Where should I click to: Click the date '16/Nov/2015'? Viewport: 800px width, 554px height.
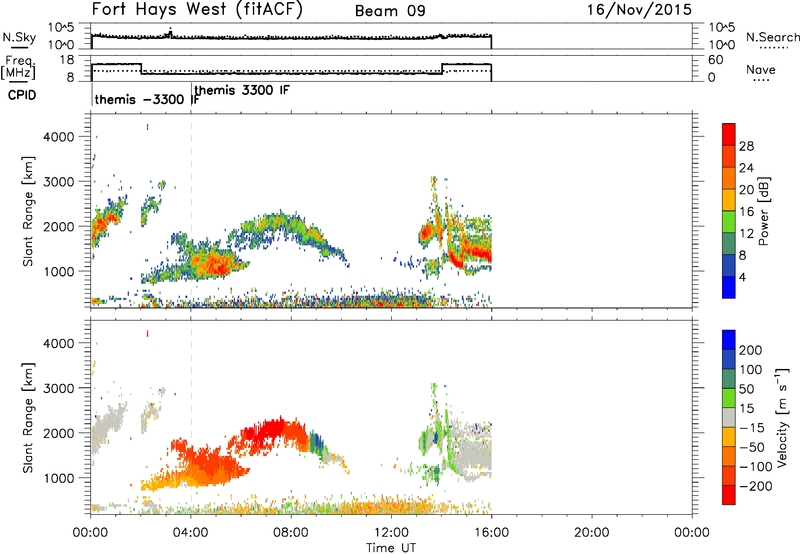point(639,10)
